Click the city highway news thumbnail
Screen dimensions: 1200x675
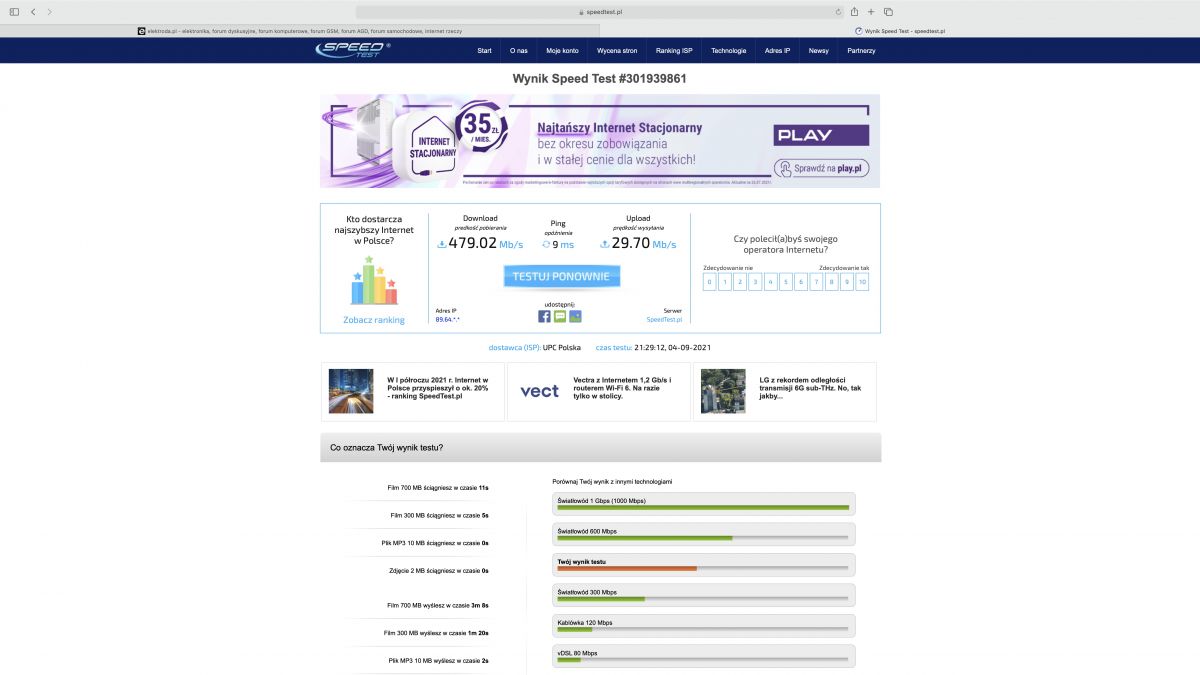(351, 391)
